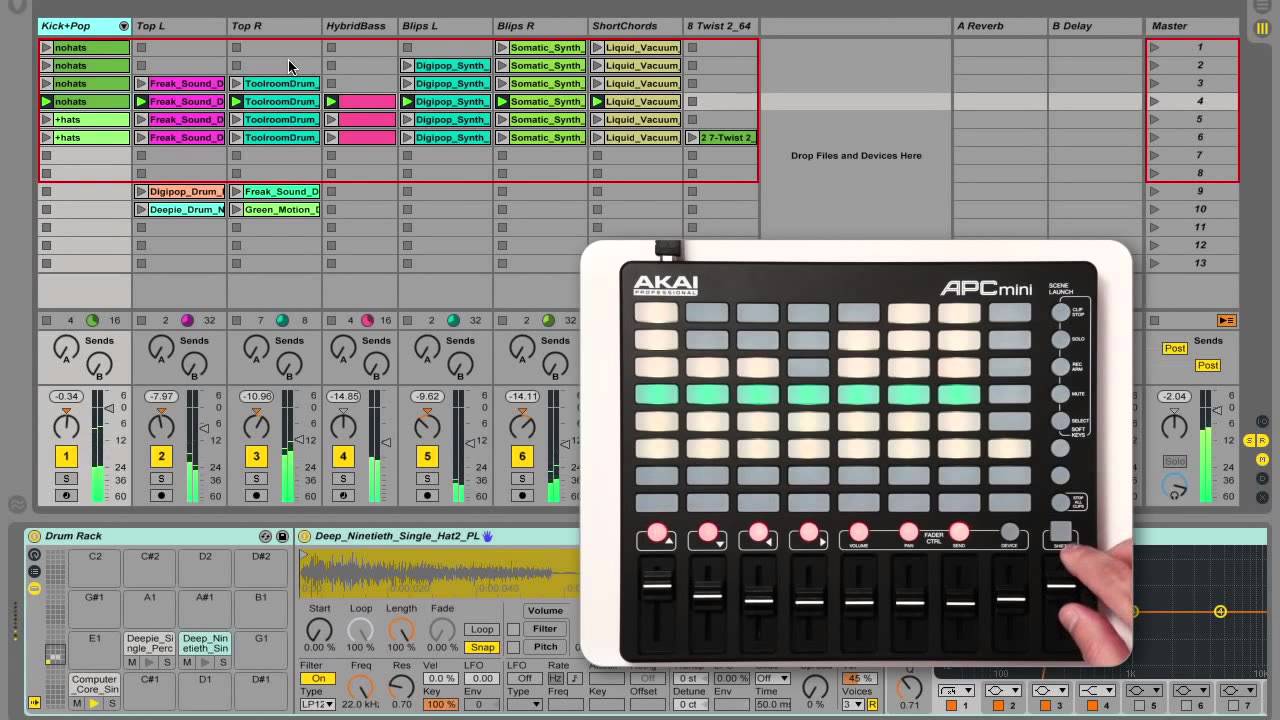Click the Master Solo cue button
Screen dimensions: 1280x720
(1175, 461)
